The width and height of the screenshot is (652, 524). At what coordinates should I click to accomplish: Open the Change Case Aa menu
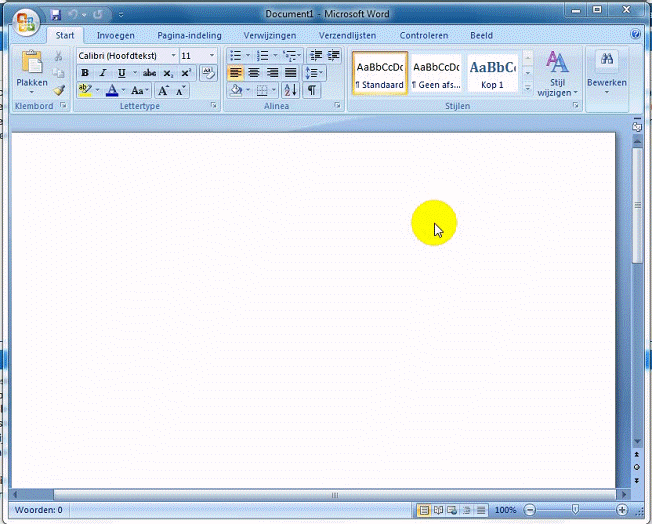pos(139,90)
